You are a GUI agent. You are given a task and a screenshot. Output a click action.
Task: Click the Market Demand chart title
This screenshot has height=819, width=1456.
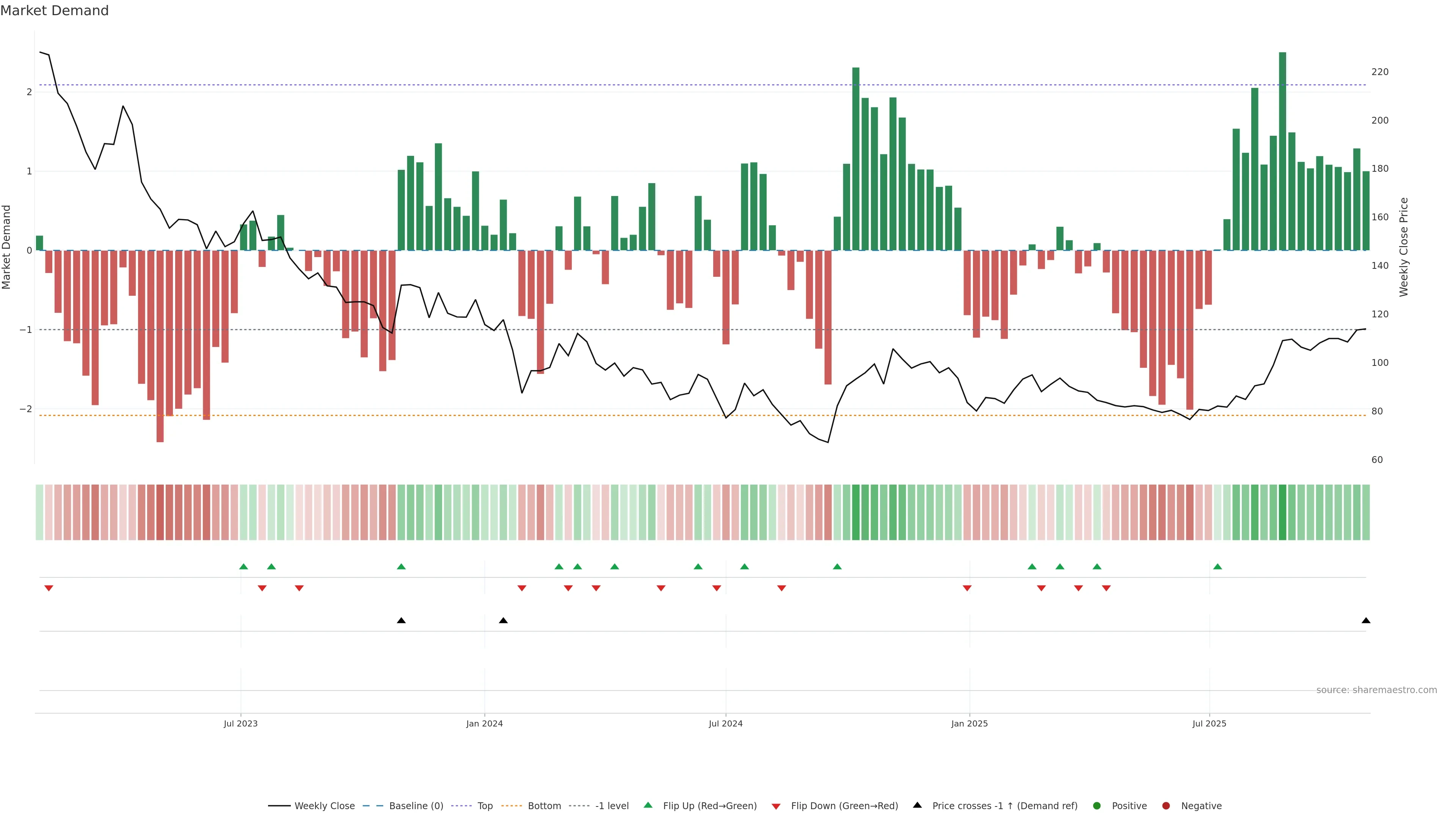click(x=54, y=11)
